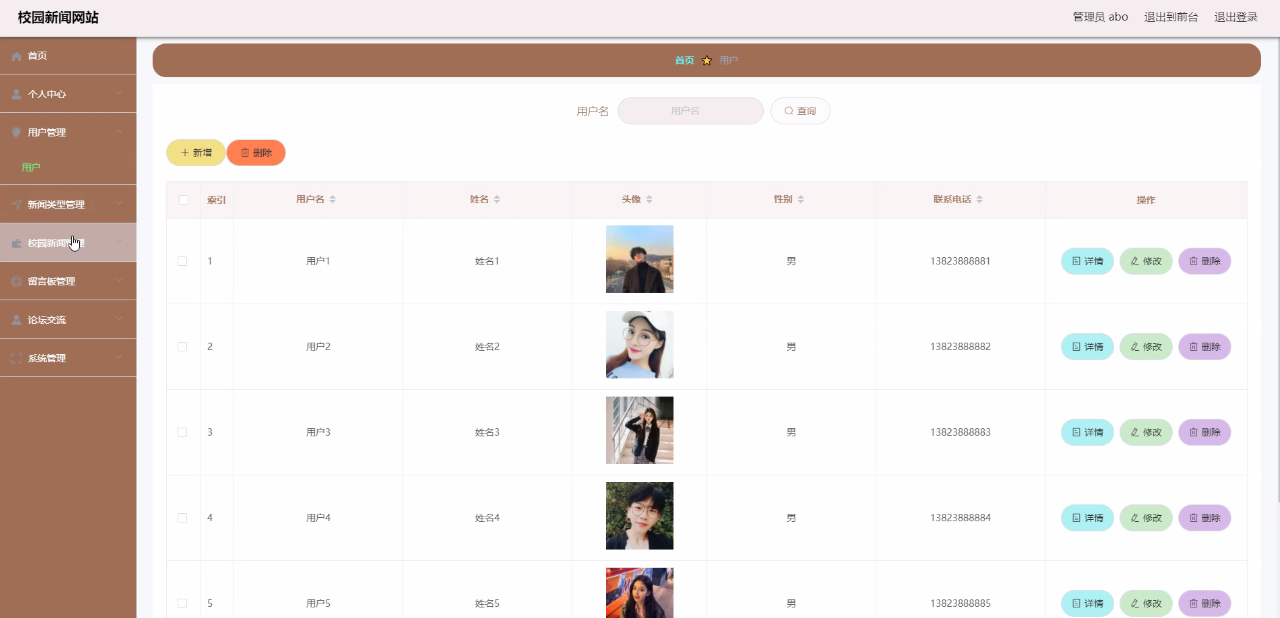The width and height of the screenshot is (1280, 618).
Task: Click the 个人中心 person icon
Action: 16,94
